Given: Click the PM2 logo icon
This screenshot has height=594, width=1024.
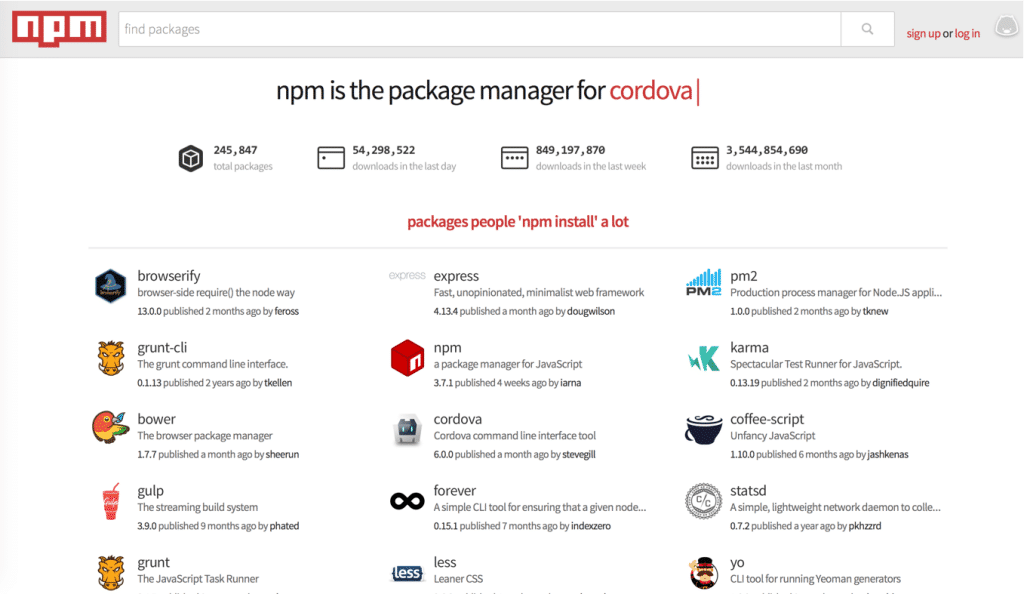Looking at the screenshot, I should pyautogui.click(x=703, y=282).
